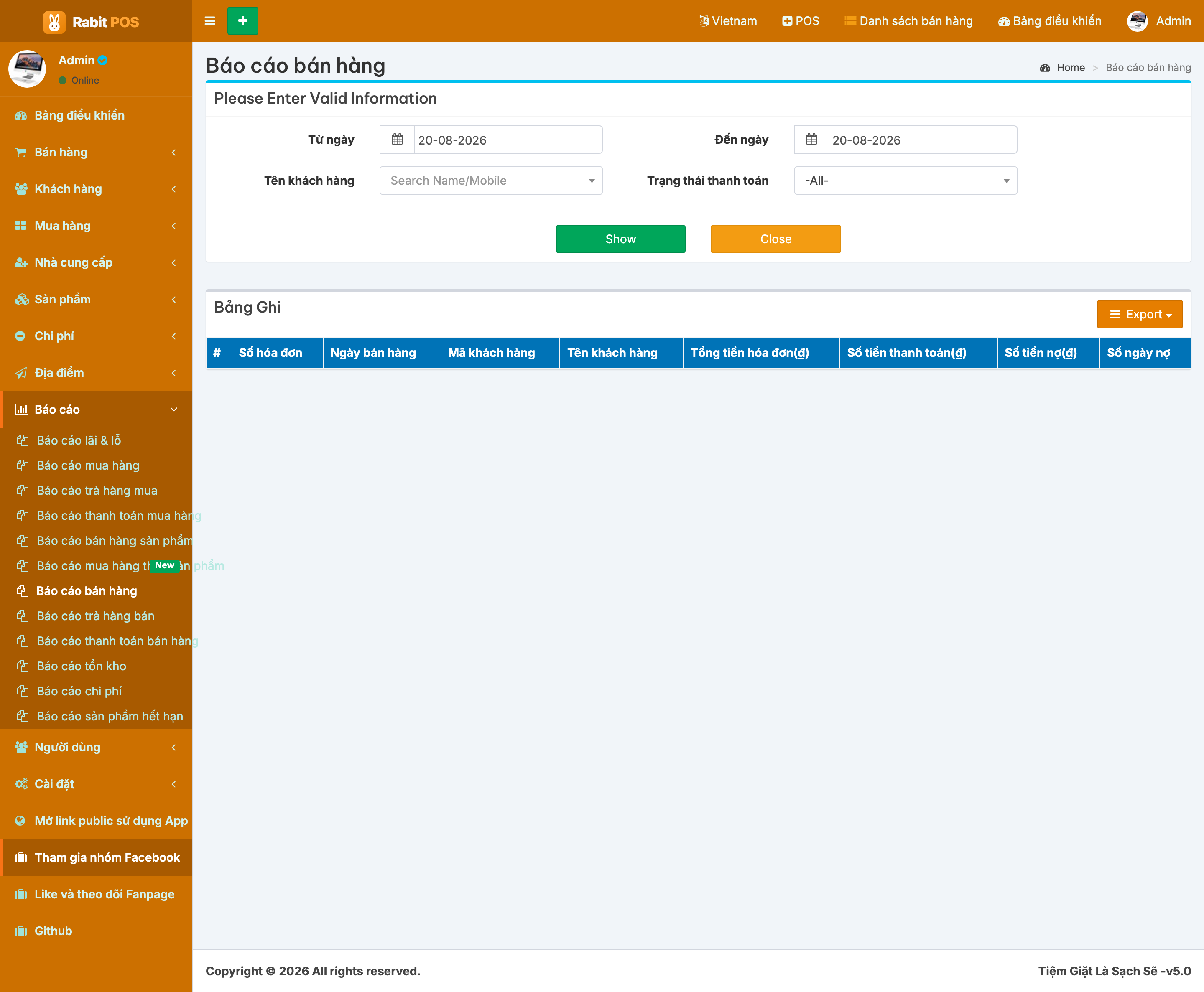This screenshot has width=1204, height=992.
Task: Open calendar icon for Từ ngày
Action: tap(397, 140)
